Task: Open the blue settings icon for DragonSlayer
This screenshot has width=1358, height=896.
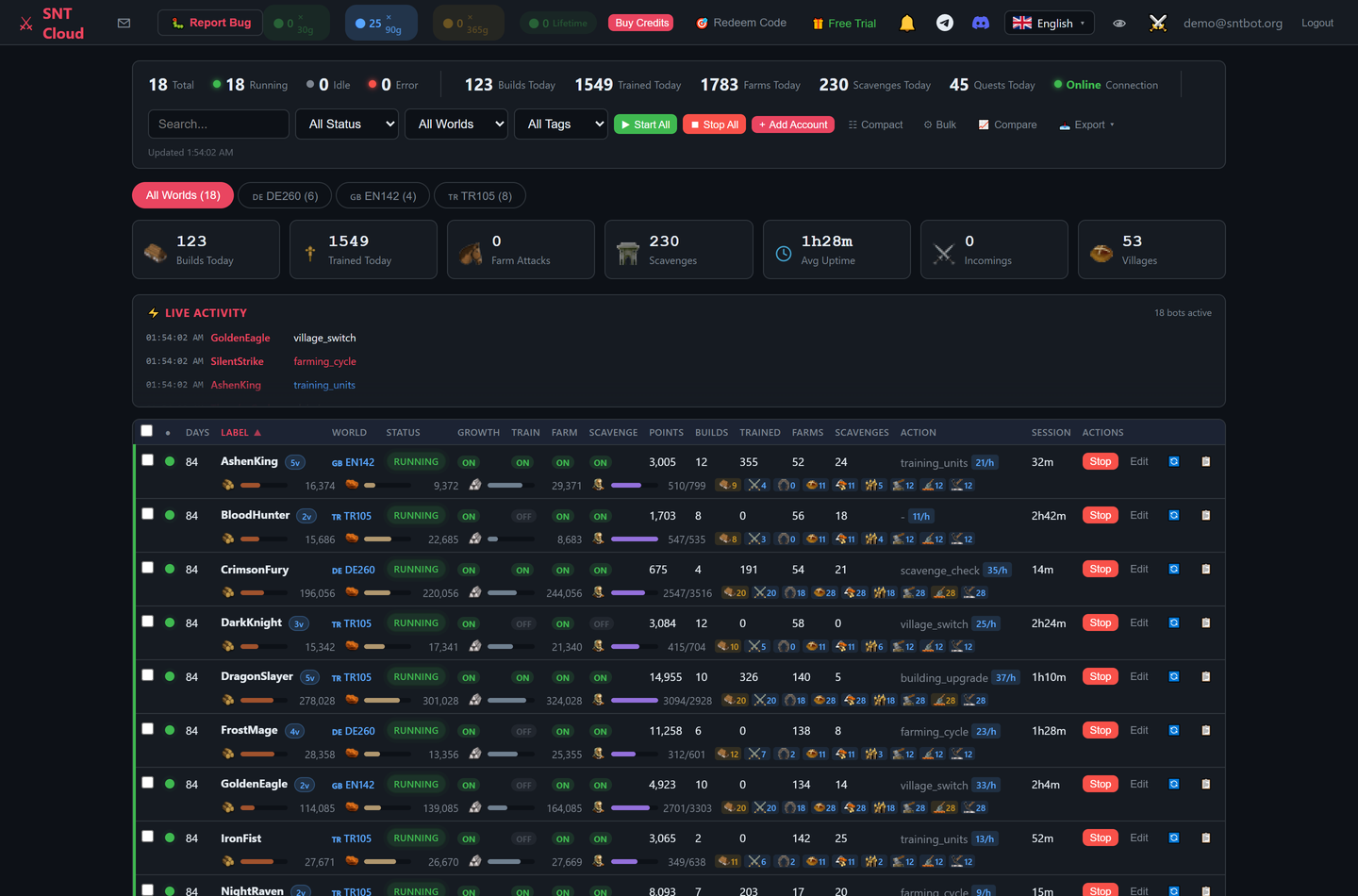Action: coord(1174,676)
